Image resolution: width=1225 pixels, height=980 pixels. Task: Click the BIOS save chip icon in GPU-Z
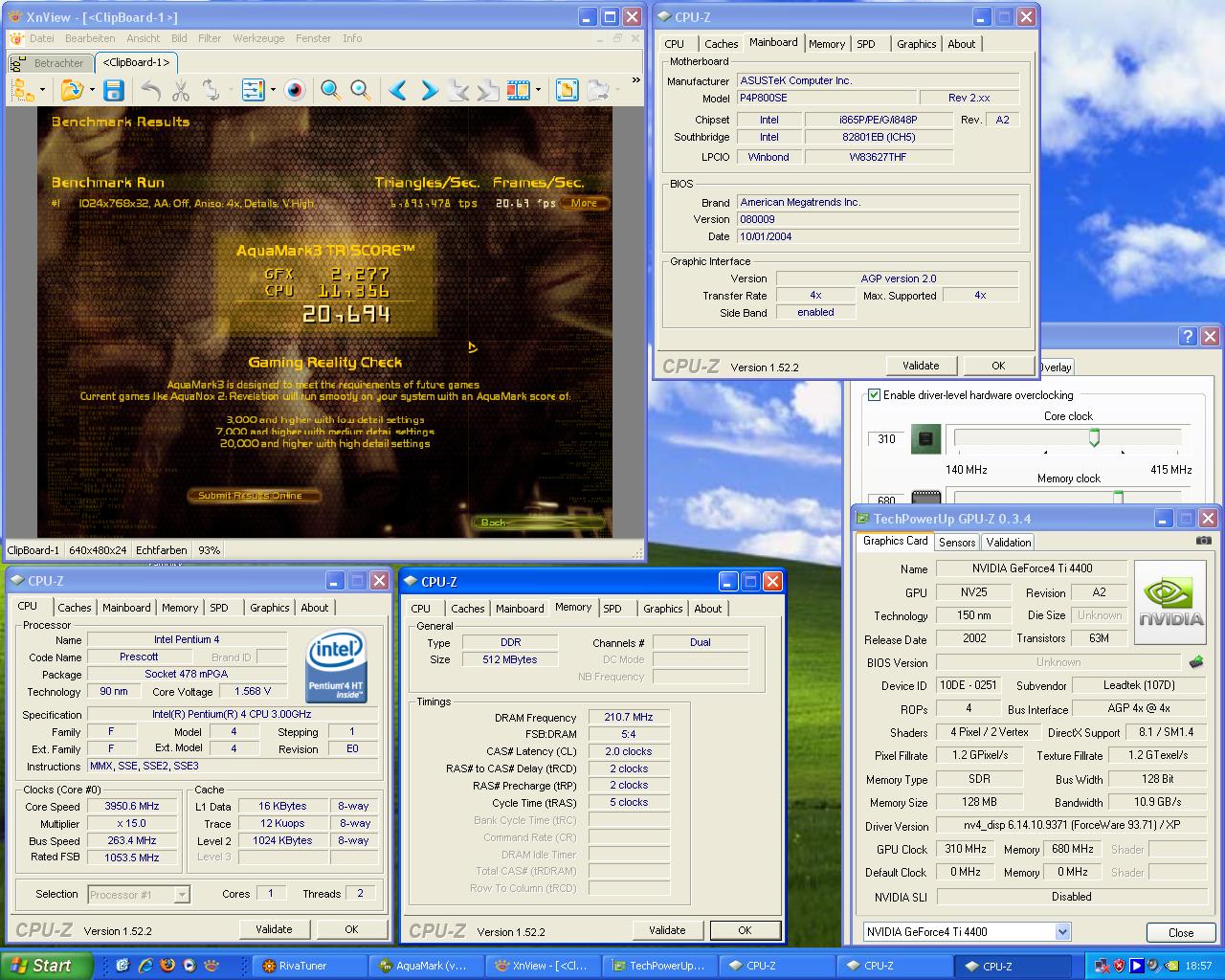(1196, 661)
